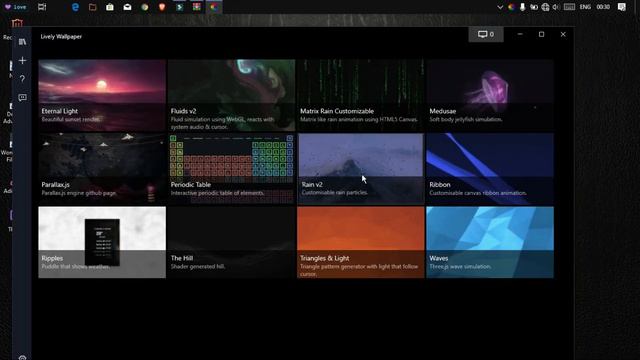
Task: Choose the Ribbon wallpaper tile
Action: pos(490,169)
